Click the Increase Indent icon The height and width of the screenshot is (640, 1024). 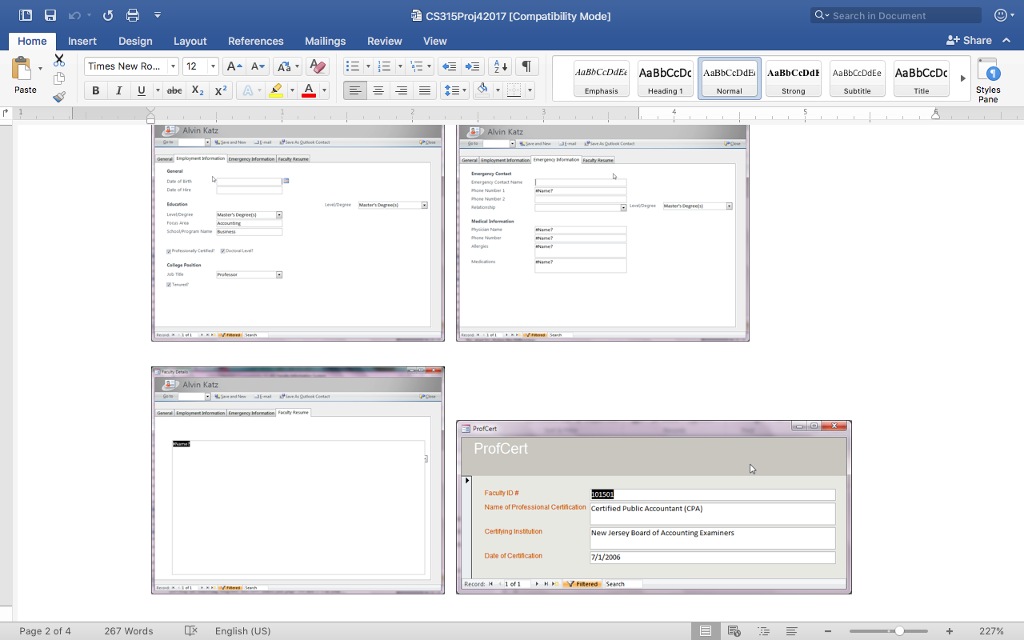tap(472, 66)
